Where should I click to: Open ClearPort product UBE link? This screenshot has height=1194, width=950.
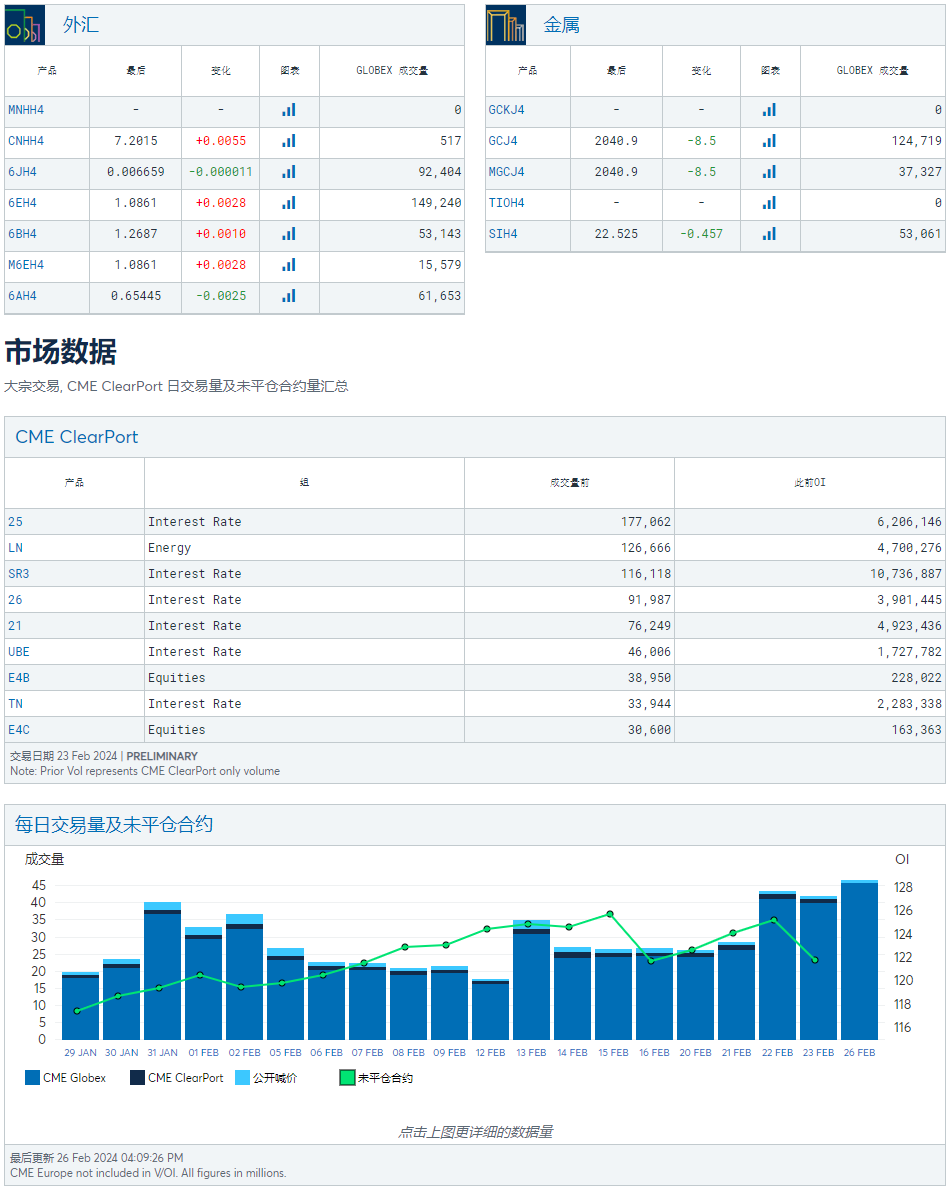pyautogui.click(x=18, y=652)
